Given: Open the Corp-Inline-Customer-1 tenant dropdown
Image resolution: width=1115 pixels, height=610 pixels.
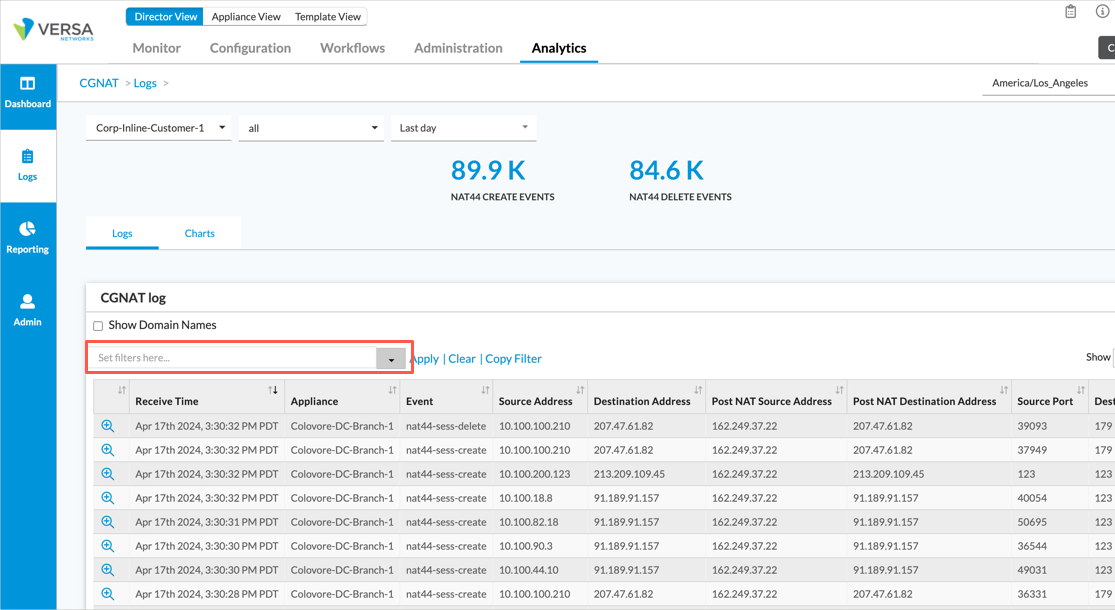Looking at the screenshot, I should 159,128.
